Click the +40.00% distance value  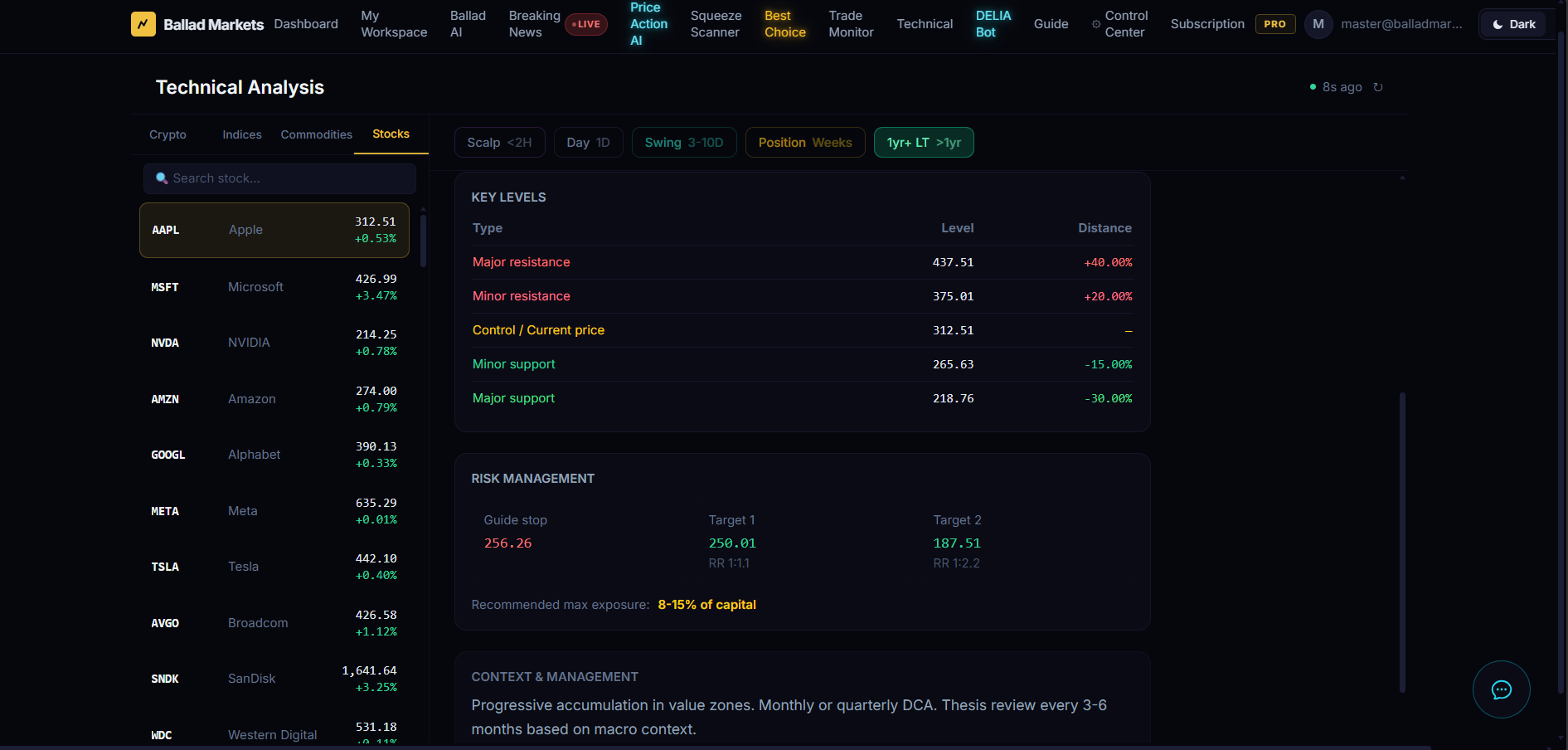click(1108, 262)
